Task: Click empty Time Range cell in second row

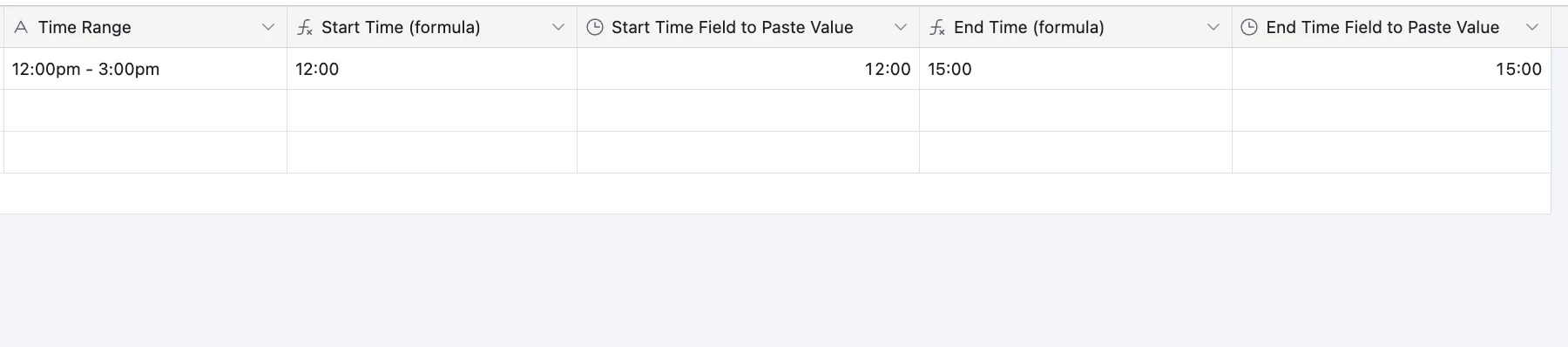Action: (x=145, y=111)
